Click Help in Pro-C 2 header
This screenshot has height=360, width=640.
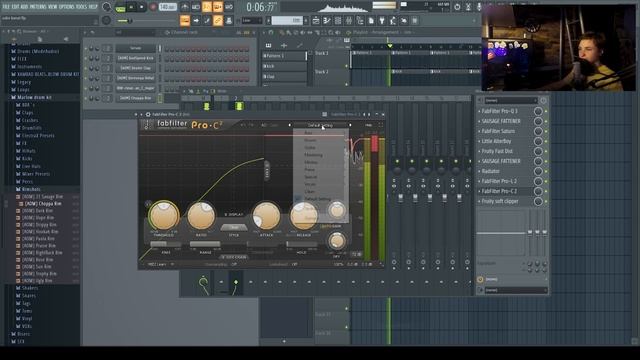[369, 125]
